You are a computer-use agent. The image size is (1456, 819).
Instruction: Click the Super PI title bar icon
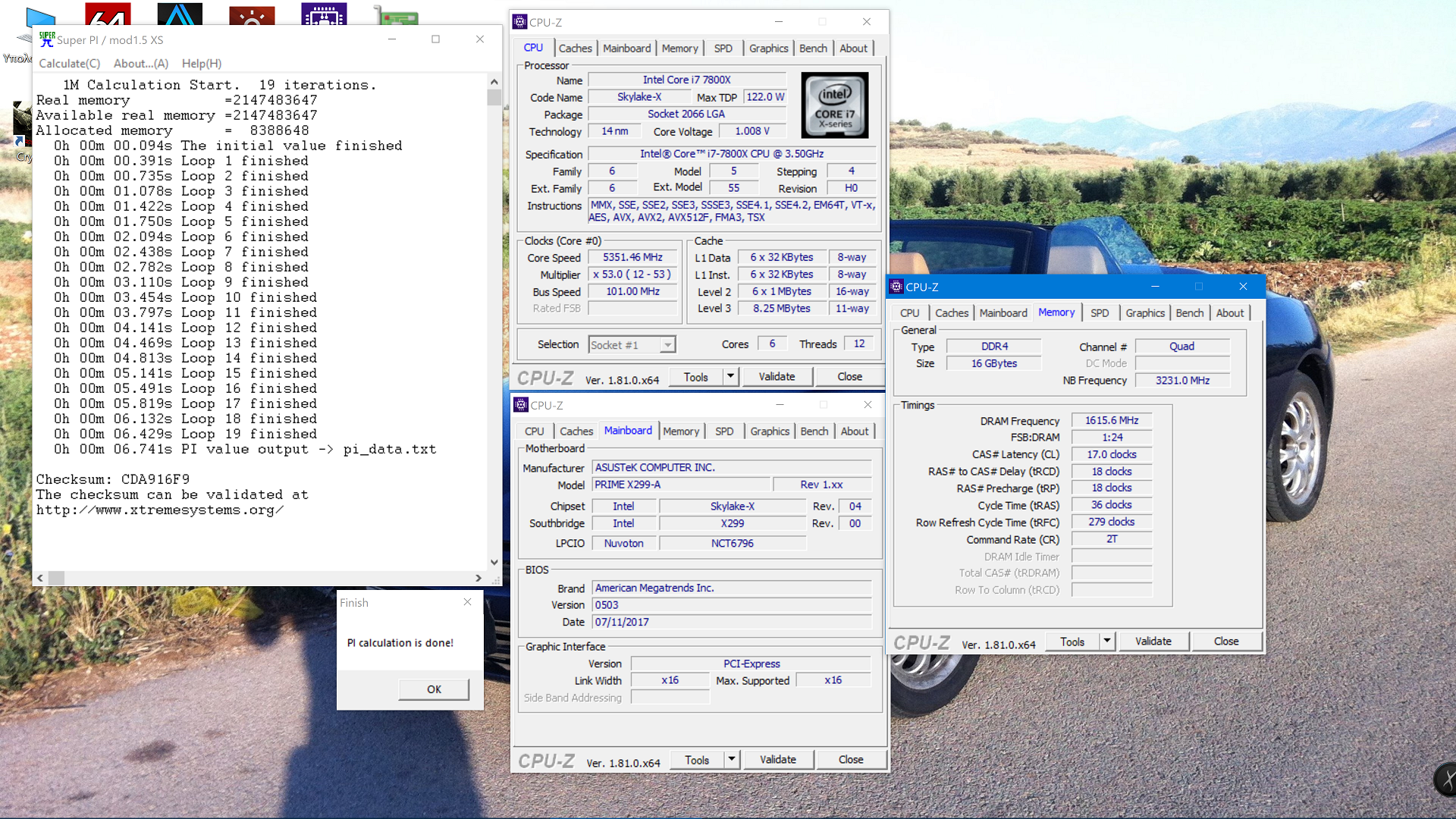(x=47, y=39)
